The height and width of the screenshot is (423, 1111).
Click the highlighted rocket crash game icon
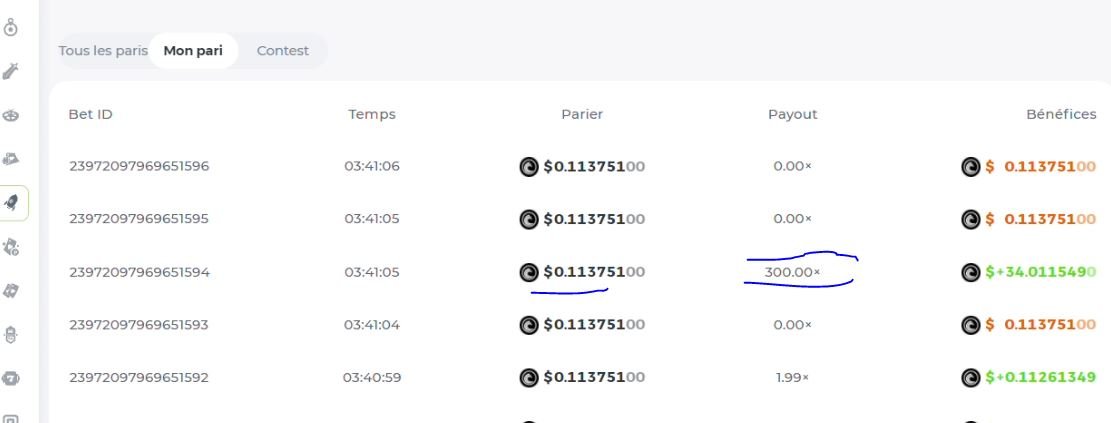[14, 203]
